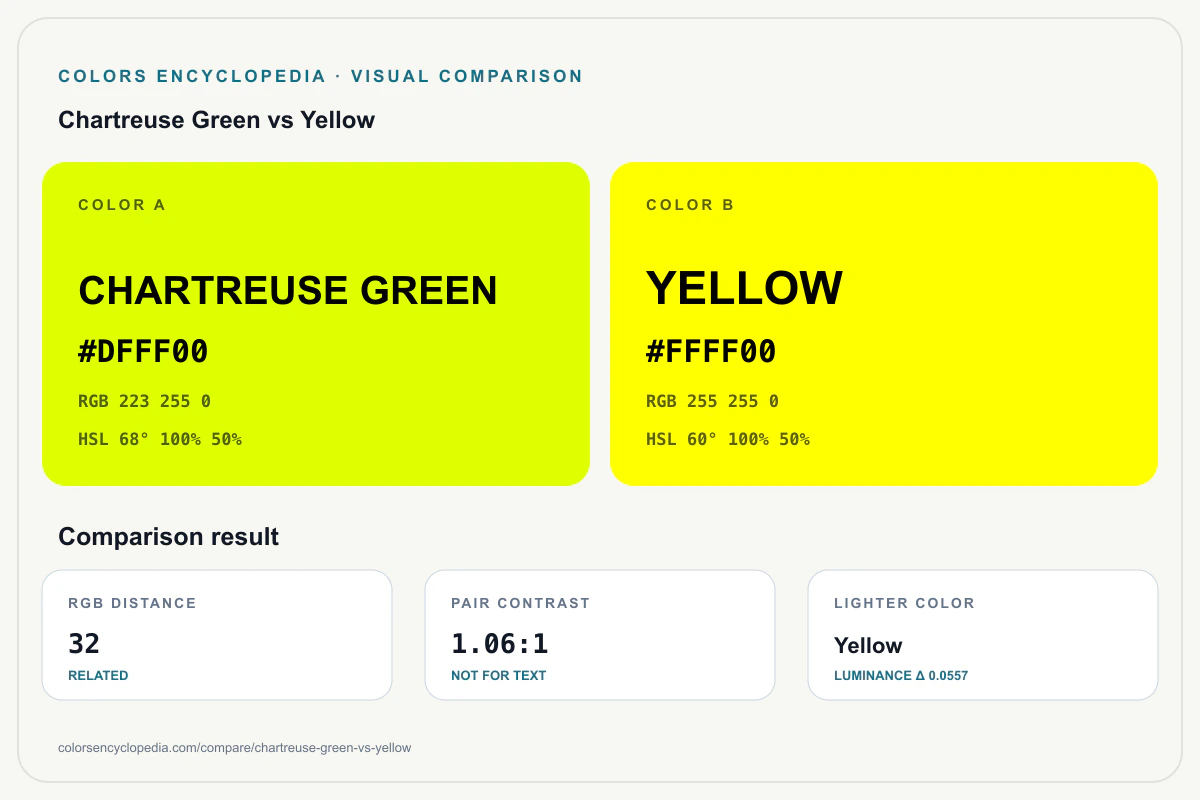Click the Chartreuse Green vs Yellow title
1200x800 pixels.
(x=217, y=120)
